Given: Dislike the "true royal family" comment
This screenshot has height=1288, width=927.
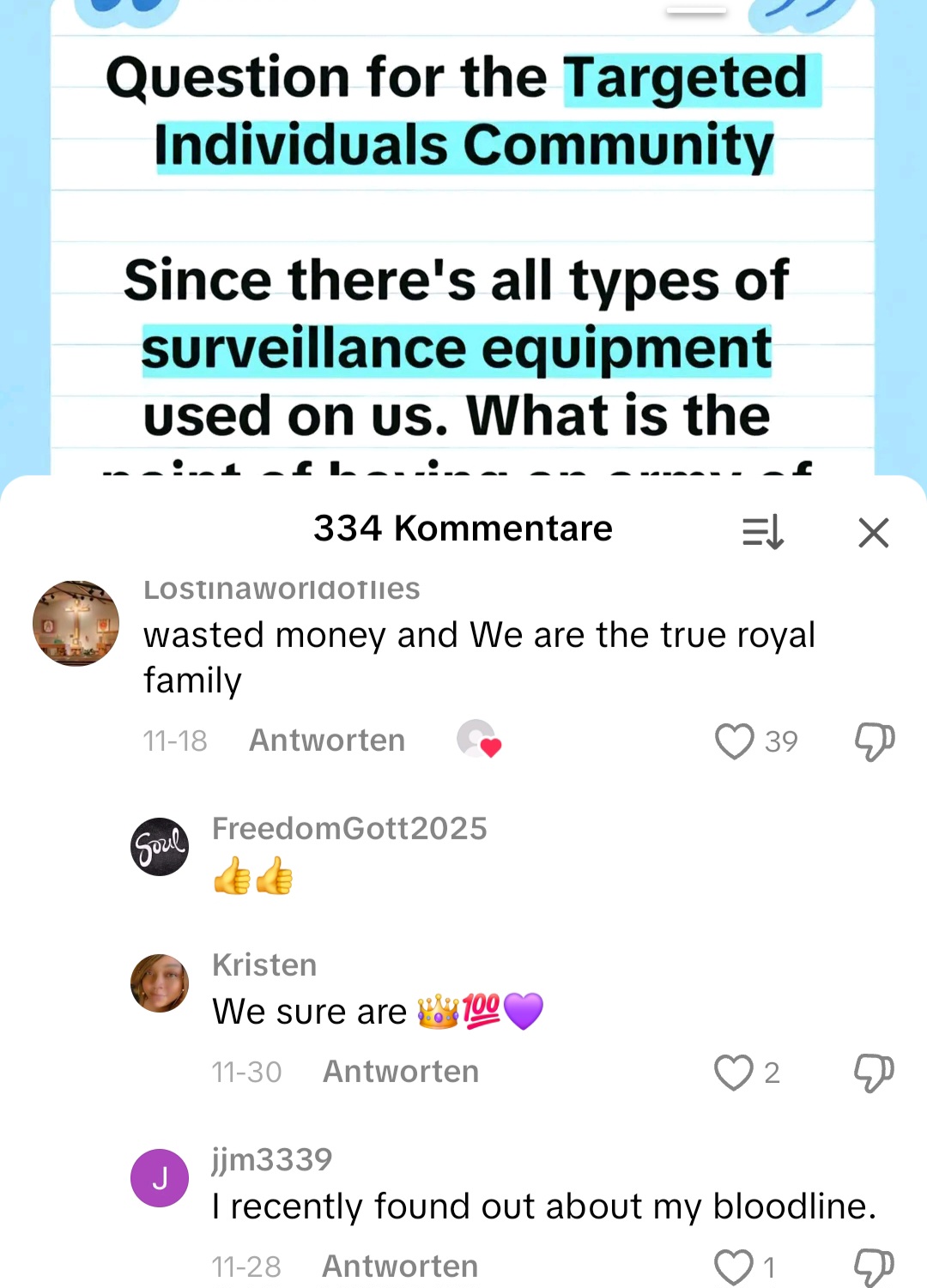Looking at the screenshot, I should 874,741.
